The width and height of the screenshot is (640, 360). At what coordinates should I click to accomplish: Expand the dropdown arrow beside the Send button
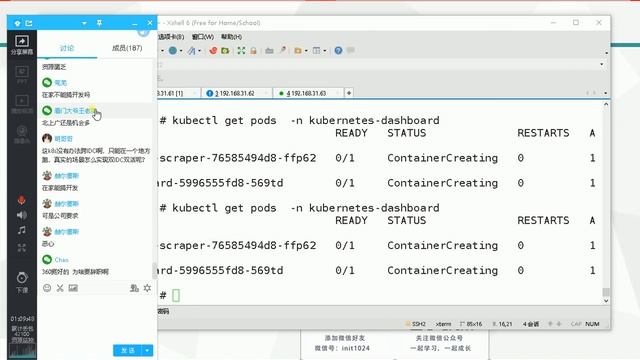click(147, 350)
